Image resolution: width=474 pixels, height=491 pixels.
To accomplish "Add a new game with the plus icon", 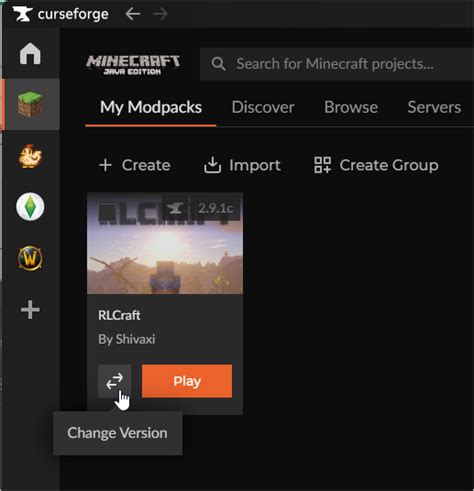I will click(30, 310).
